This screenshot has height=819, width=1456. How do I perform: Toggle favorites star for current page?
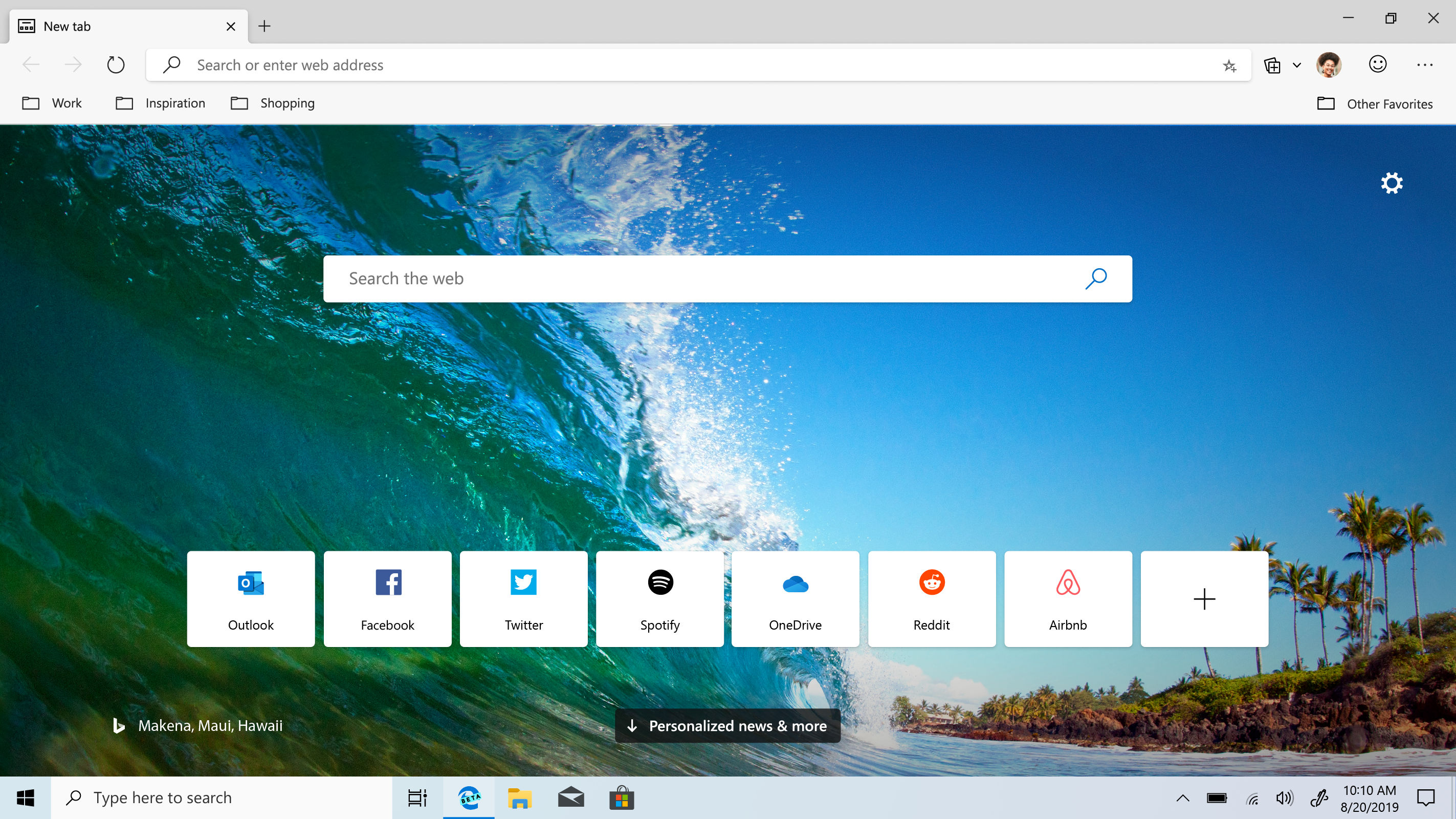1229,65
